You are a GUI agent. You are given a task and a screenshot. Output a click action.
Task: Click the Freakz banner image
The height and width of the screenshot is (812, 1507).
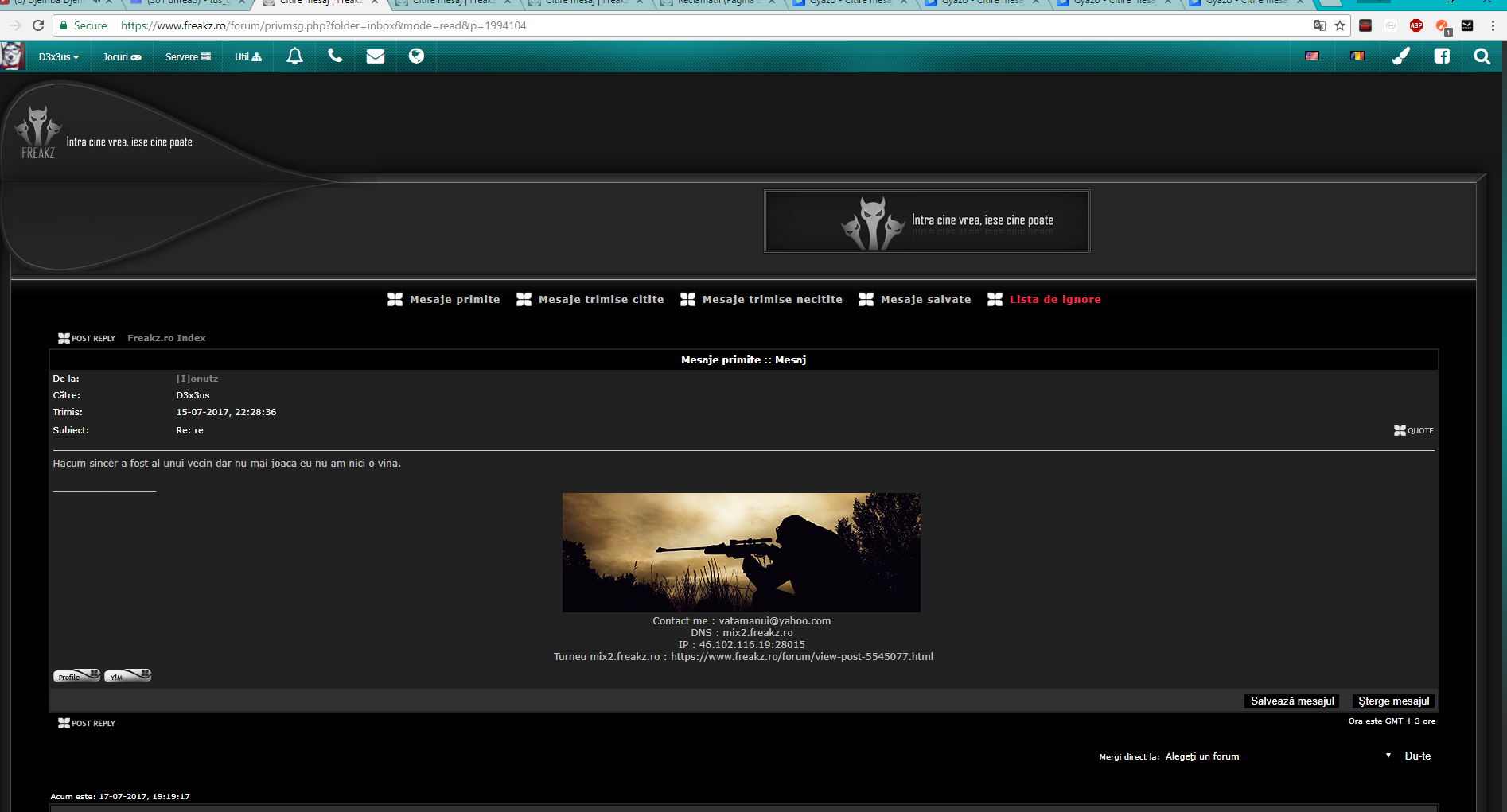coord(927,221)
